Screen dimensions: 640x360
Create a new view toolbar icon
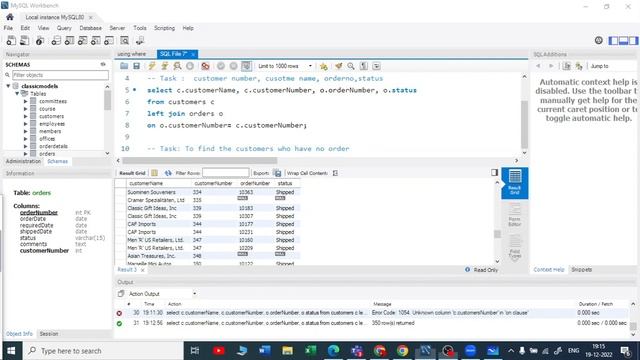point(82,40)
